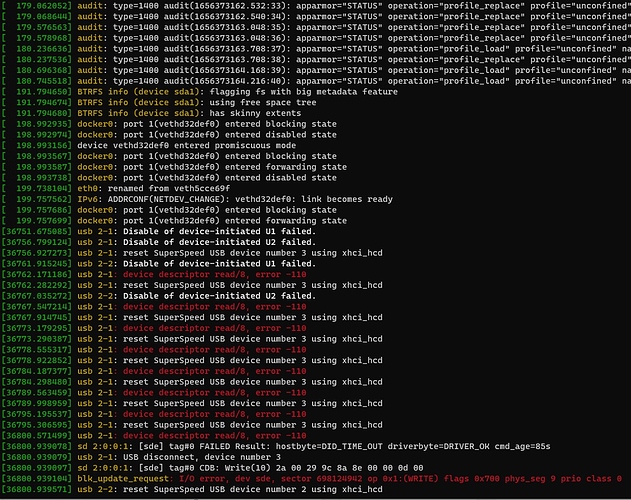Click the 'using free space tree' BTRFS line
Image resolution: width=631 pixels, height=500 pixels.
[159, 102]
